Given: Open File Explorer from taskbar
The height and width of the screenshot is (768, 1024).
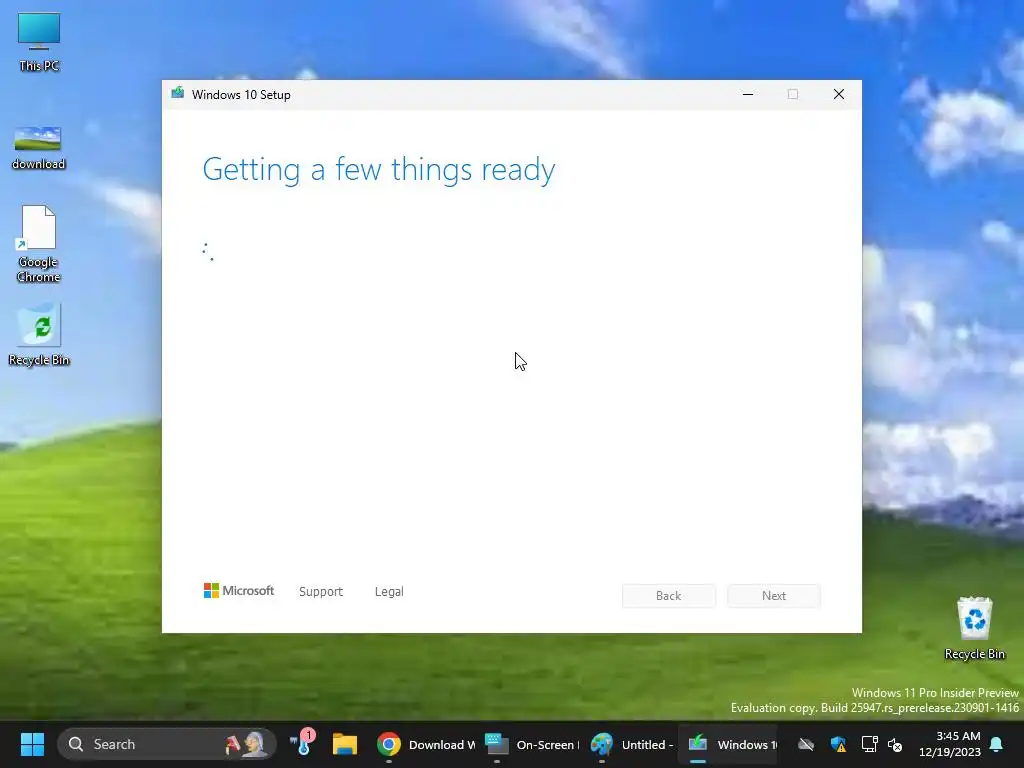Looking at the screenshot, I should pyautogui.click(x=345, y=744).
